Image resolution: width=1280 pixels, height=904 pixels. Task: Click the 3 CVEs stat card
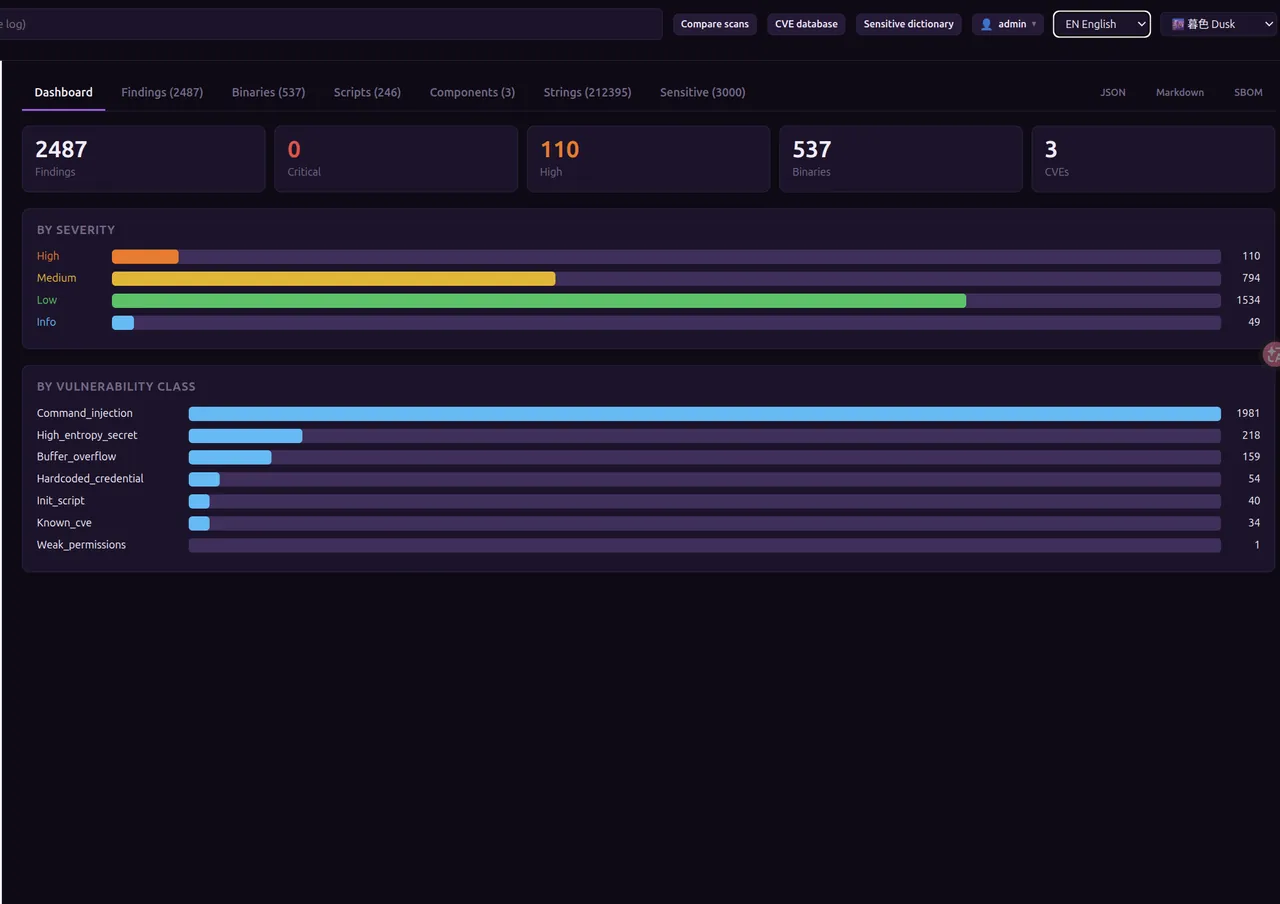(1153, 158)
